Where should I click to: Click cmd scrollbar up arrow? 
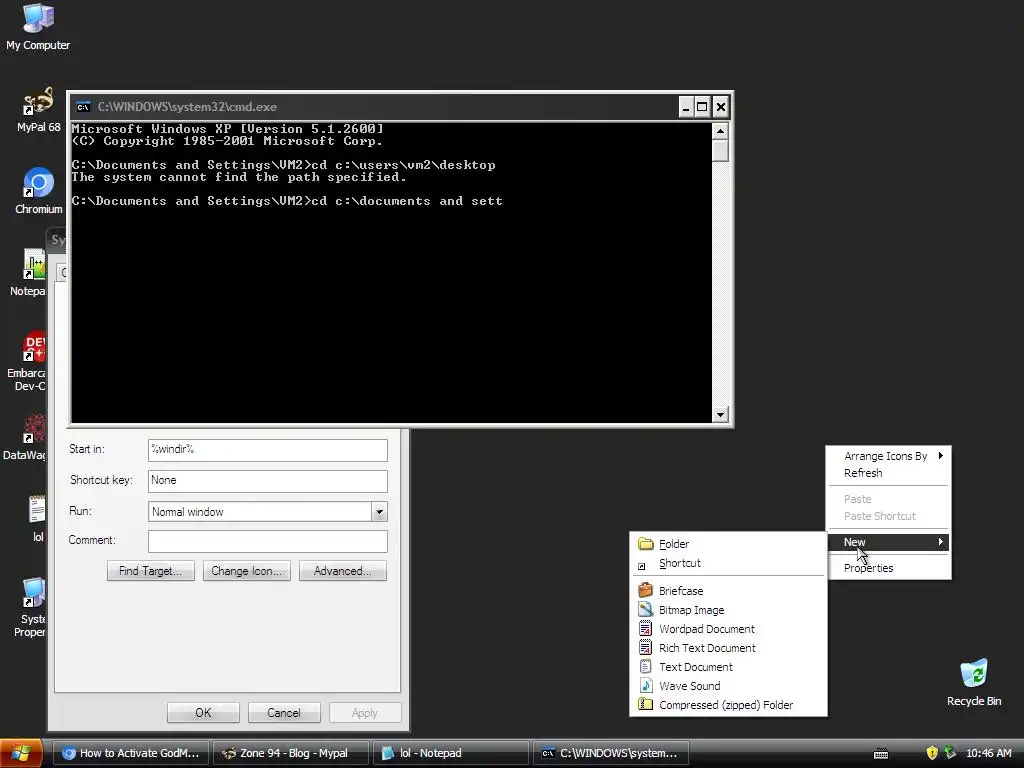[720, 131]
